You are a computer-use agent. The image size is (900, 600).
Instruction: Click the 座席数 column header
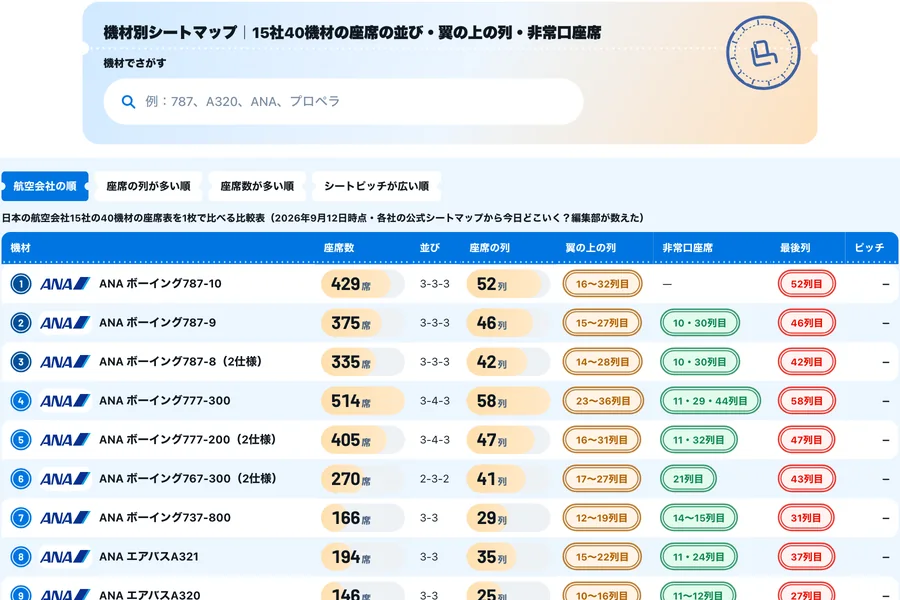(339, 247)
